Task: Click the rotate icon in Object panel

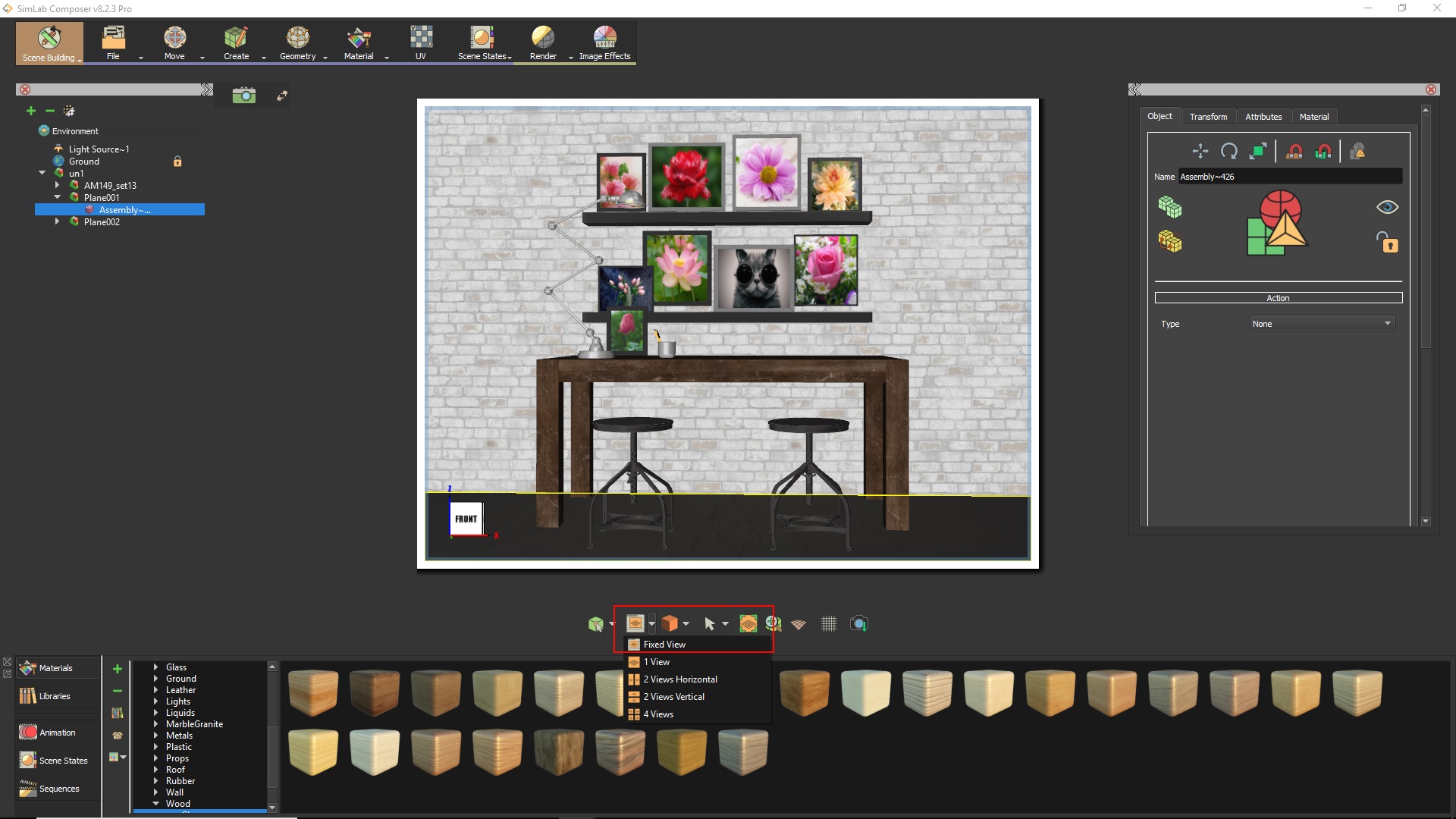Action: (1229, 151)
